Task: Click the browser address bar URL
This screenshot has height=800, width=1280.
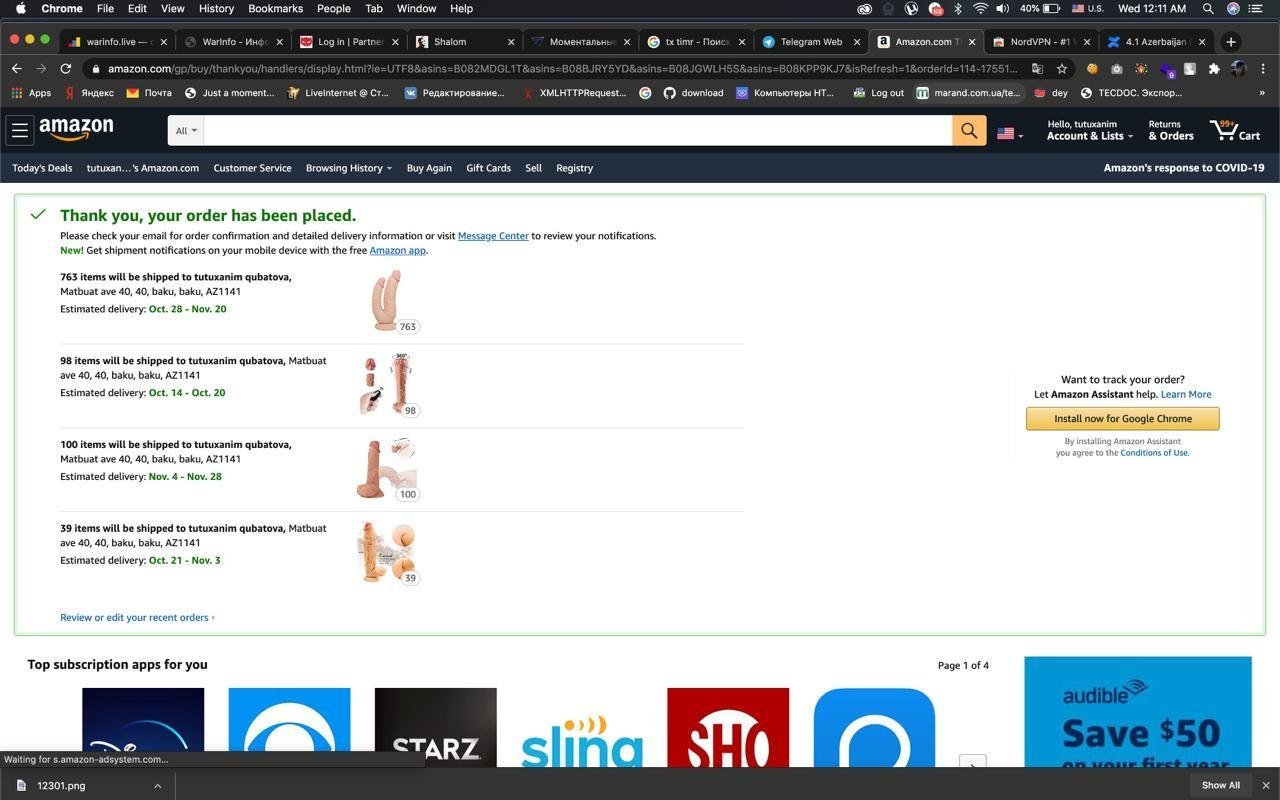Action: click(x=563, y=69)
